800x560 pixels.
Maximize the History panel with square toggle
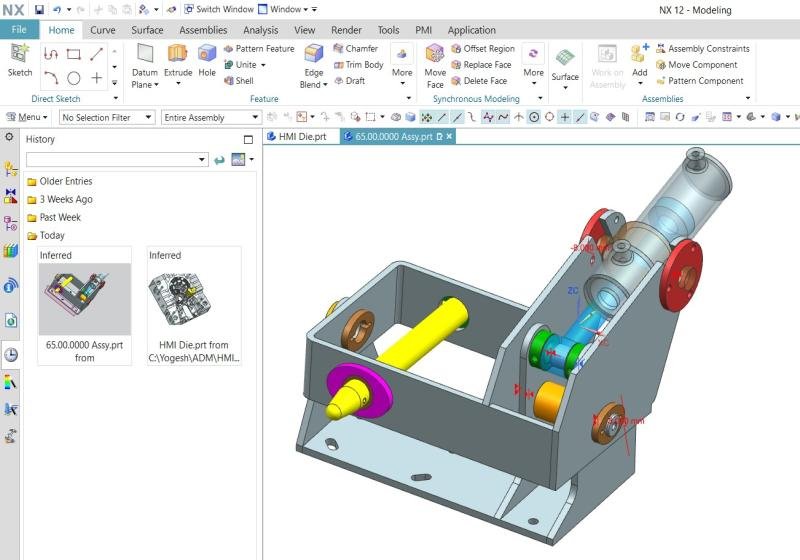coord(249,140)
